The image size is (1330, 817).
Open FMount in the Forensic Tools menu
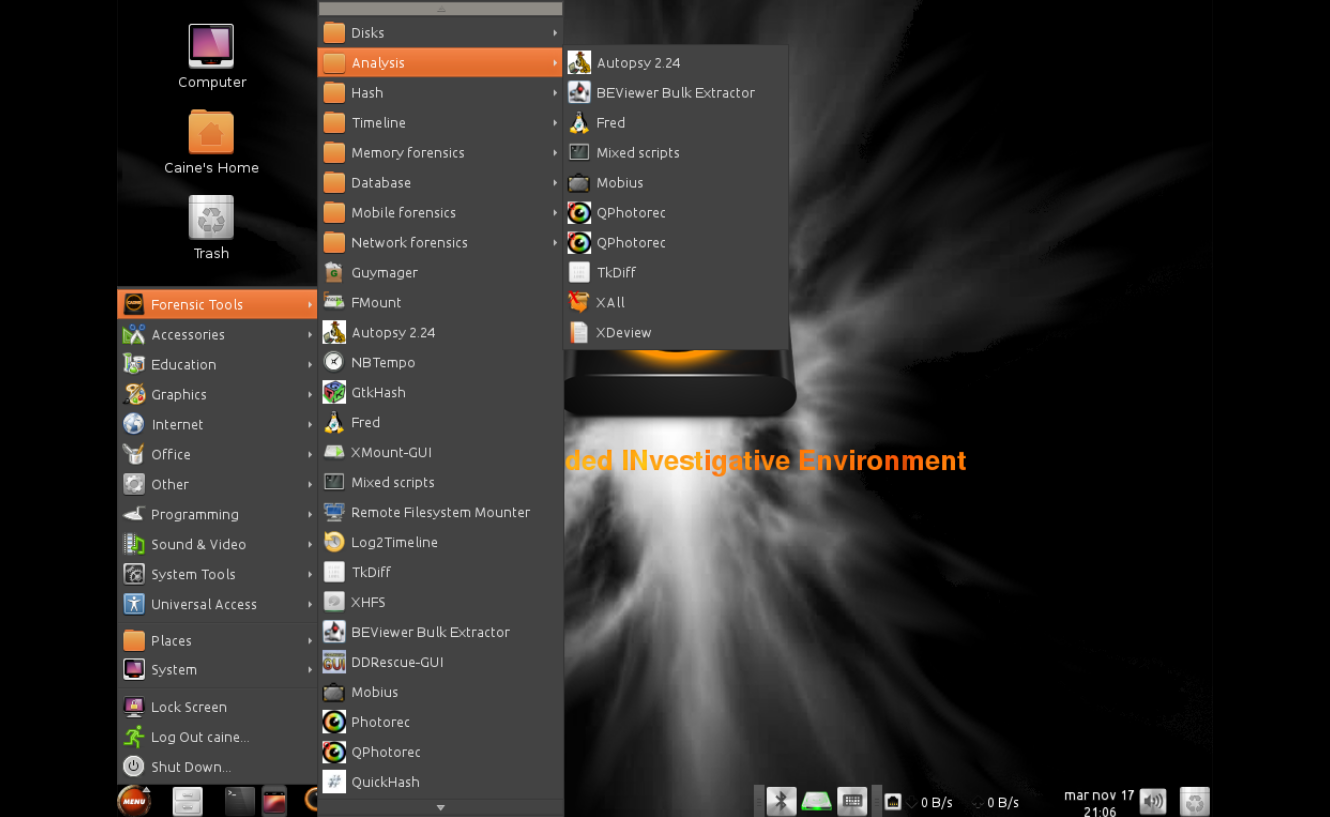[x=440, y=302]
